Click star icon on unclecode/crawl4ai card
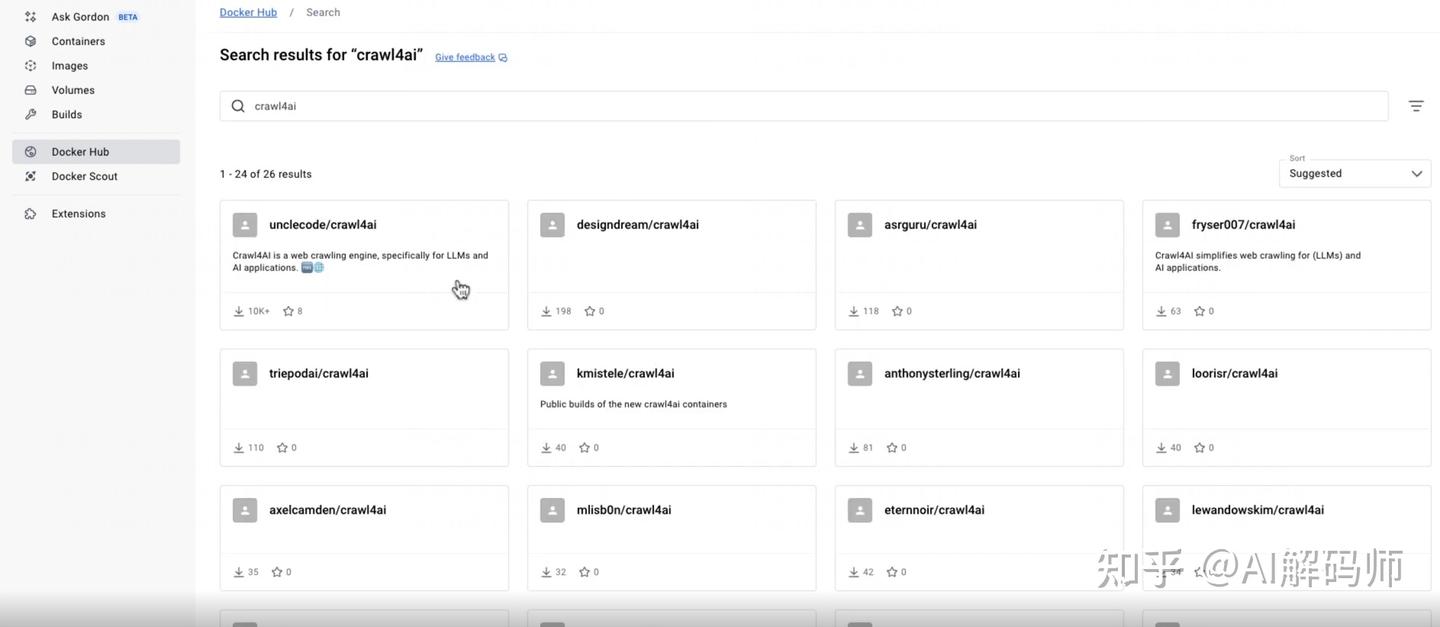Screen dimensions: 1440x627 288,311
